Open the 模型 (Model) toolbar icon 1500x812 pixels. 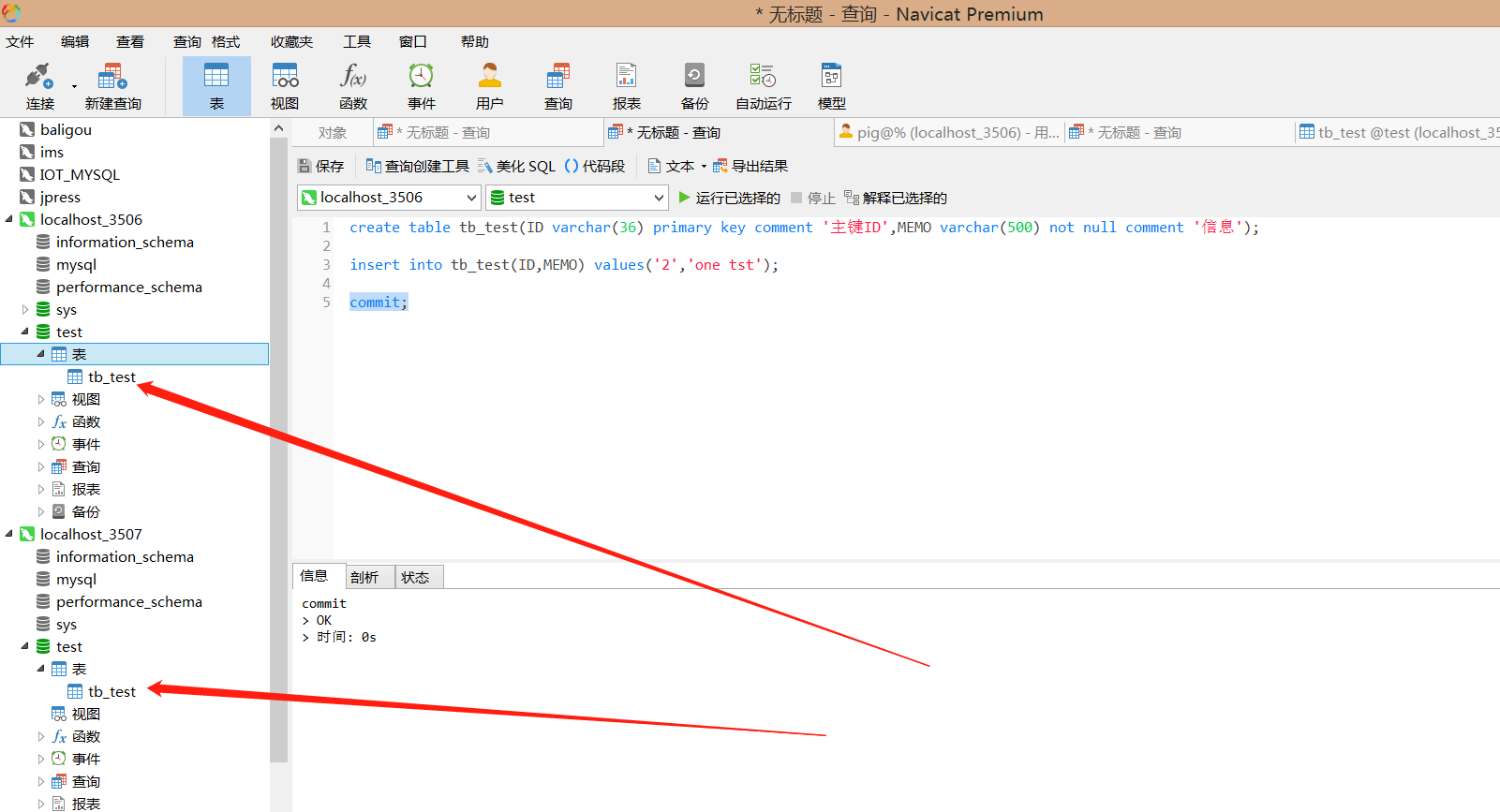832,86
